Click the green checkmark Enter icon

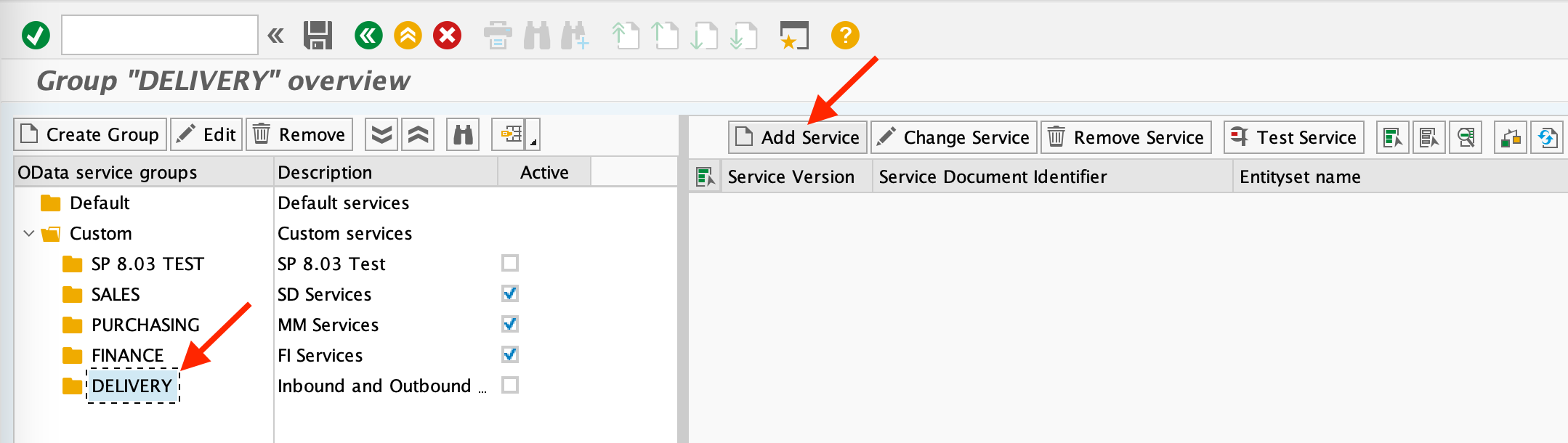36,35
